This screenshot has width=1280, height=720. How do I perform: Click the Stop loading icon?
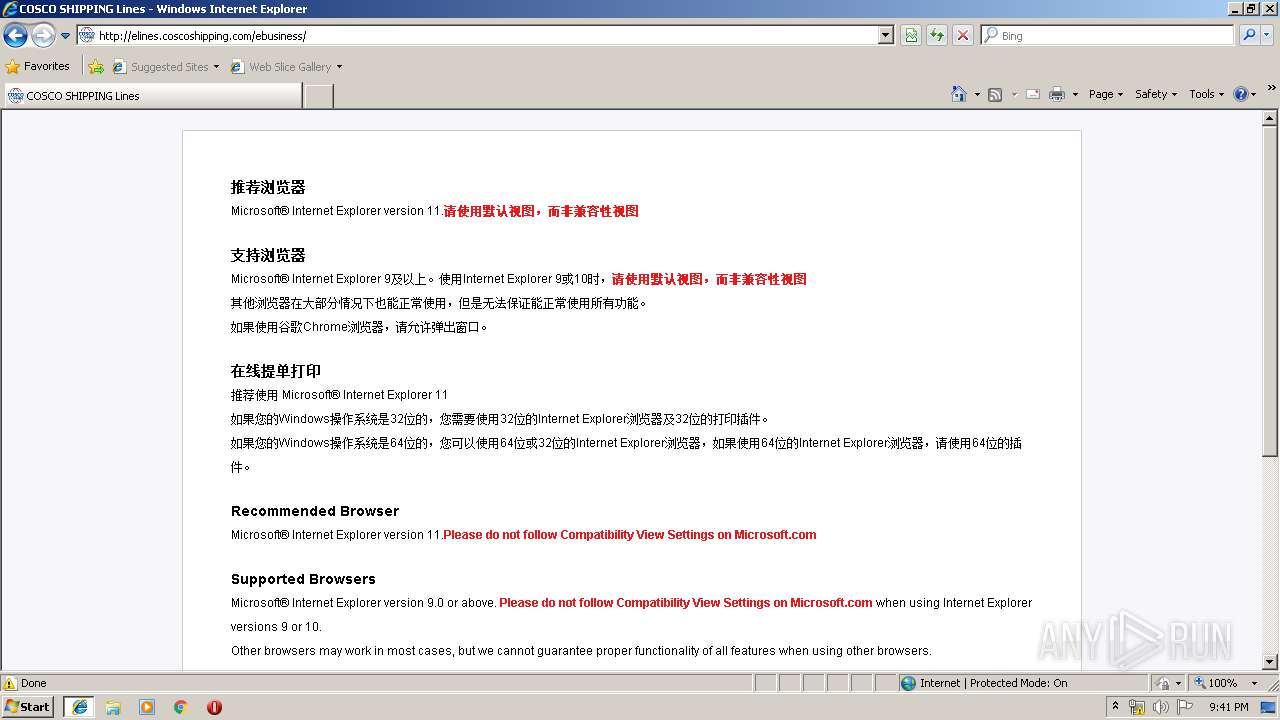coord(963,36)
